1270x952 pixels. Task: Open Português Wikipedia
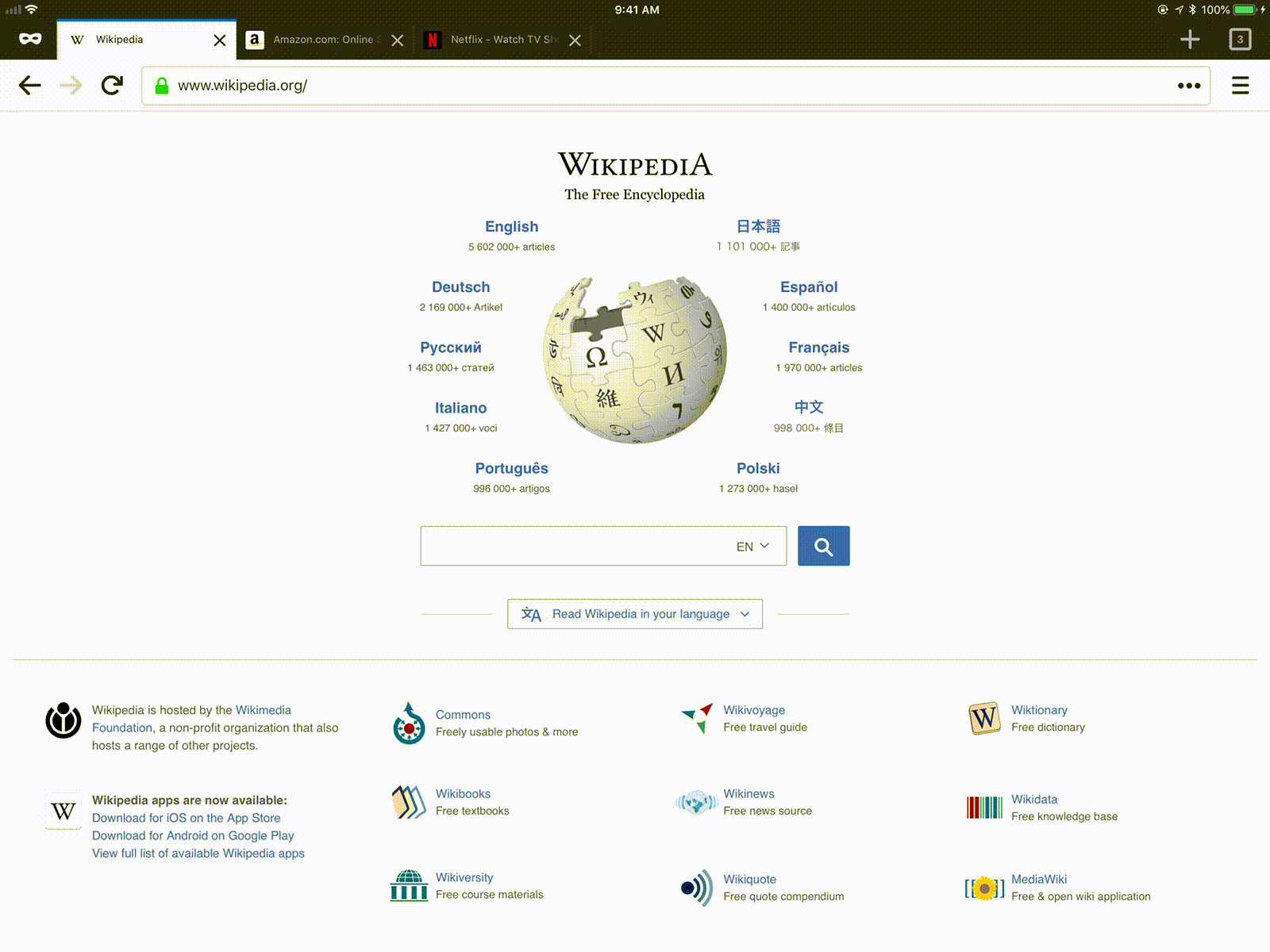(x=512, y=468)
